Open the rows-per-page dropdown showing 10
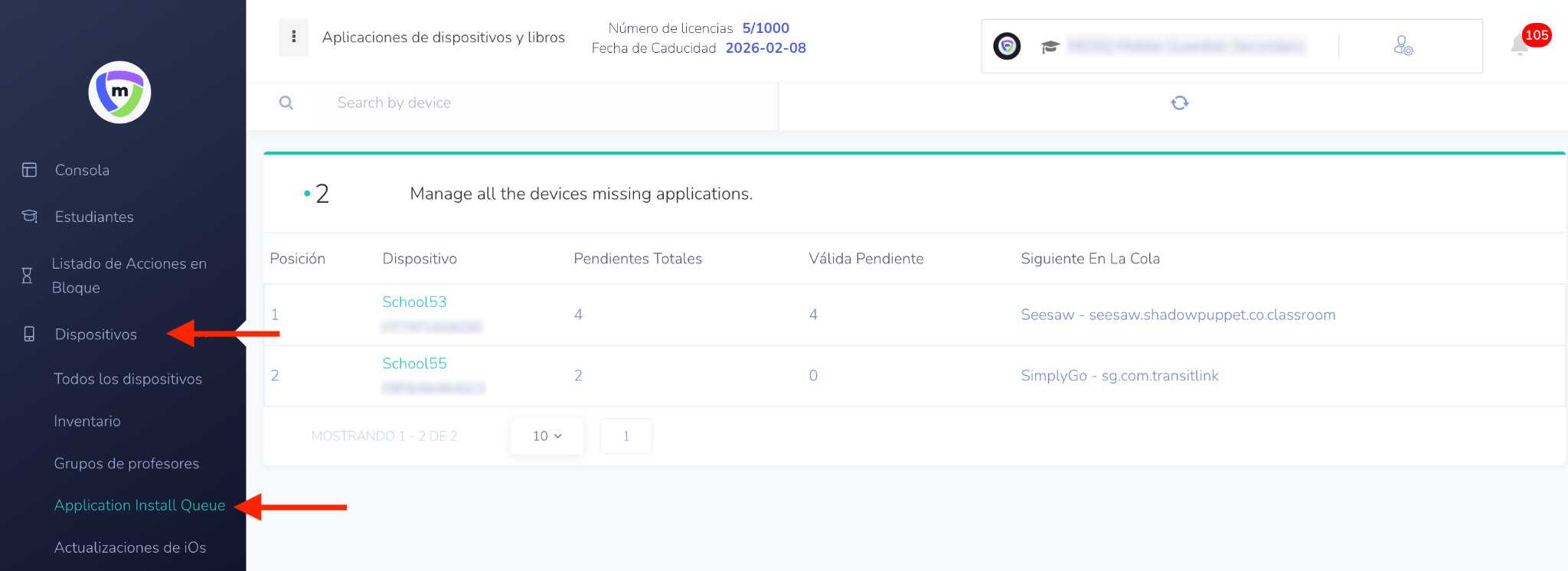 pyautogui.click(x=547, y=436)
